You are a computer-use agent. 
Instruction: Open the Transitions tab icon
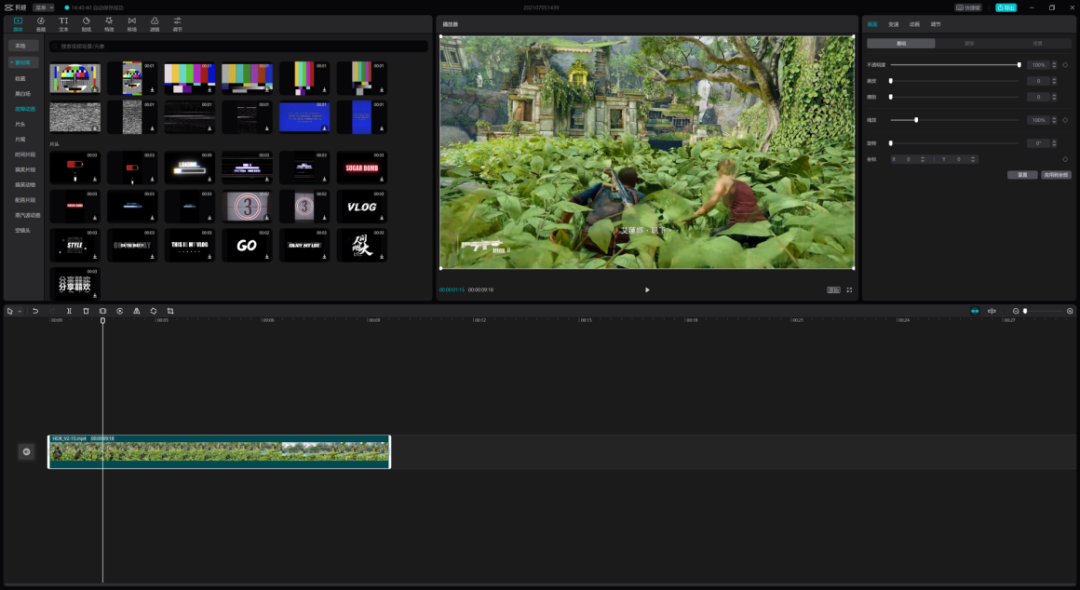click(132, 24)
